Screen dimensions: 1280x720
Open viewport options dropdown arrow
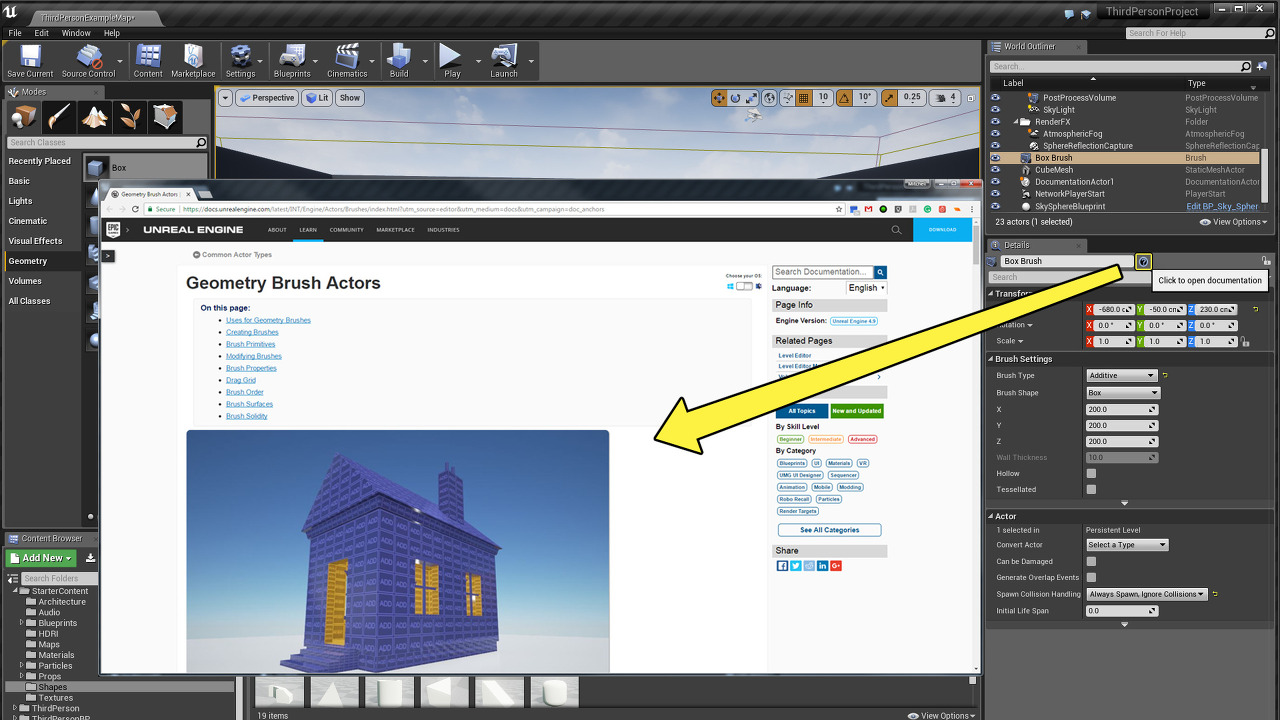[x=225, y=98]
